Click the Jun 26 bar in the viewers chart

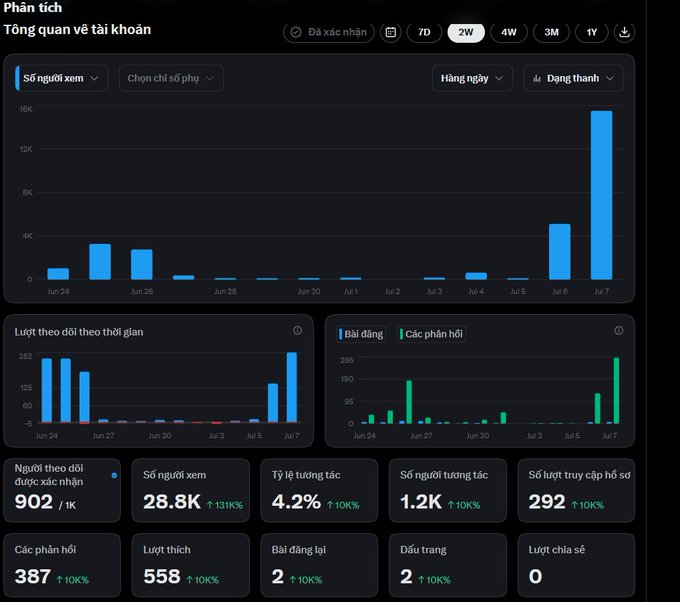click(142, 264)
